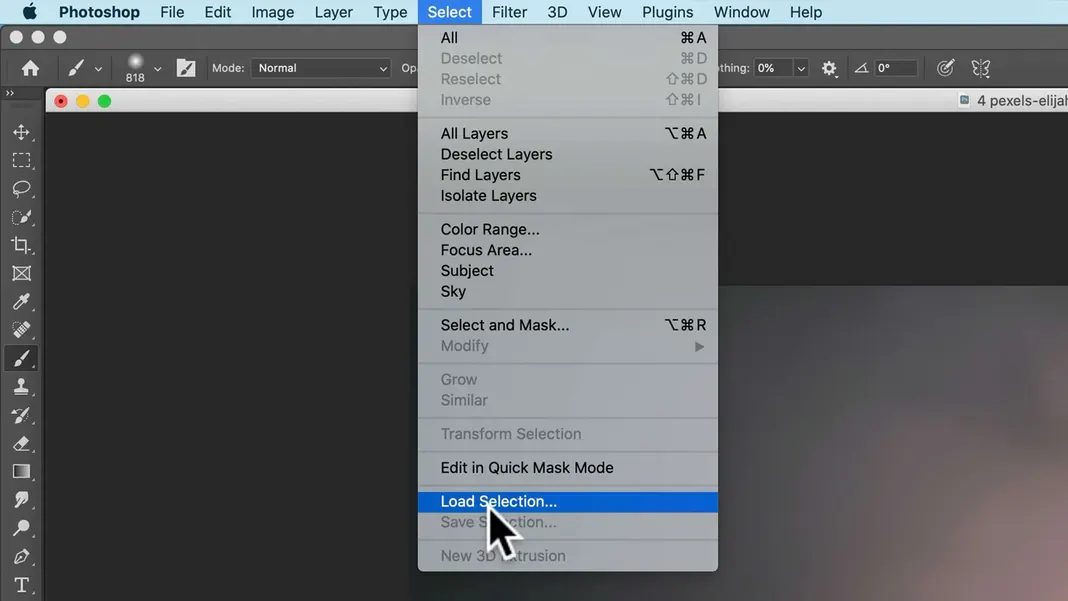
Task: Open the Image menu
Action: tap(272, 12)
